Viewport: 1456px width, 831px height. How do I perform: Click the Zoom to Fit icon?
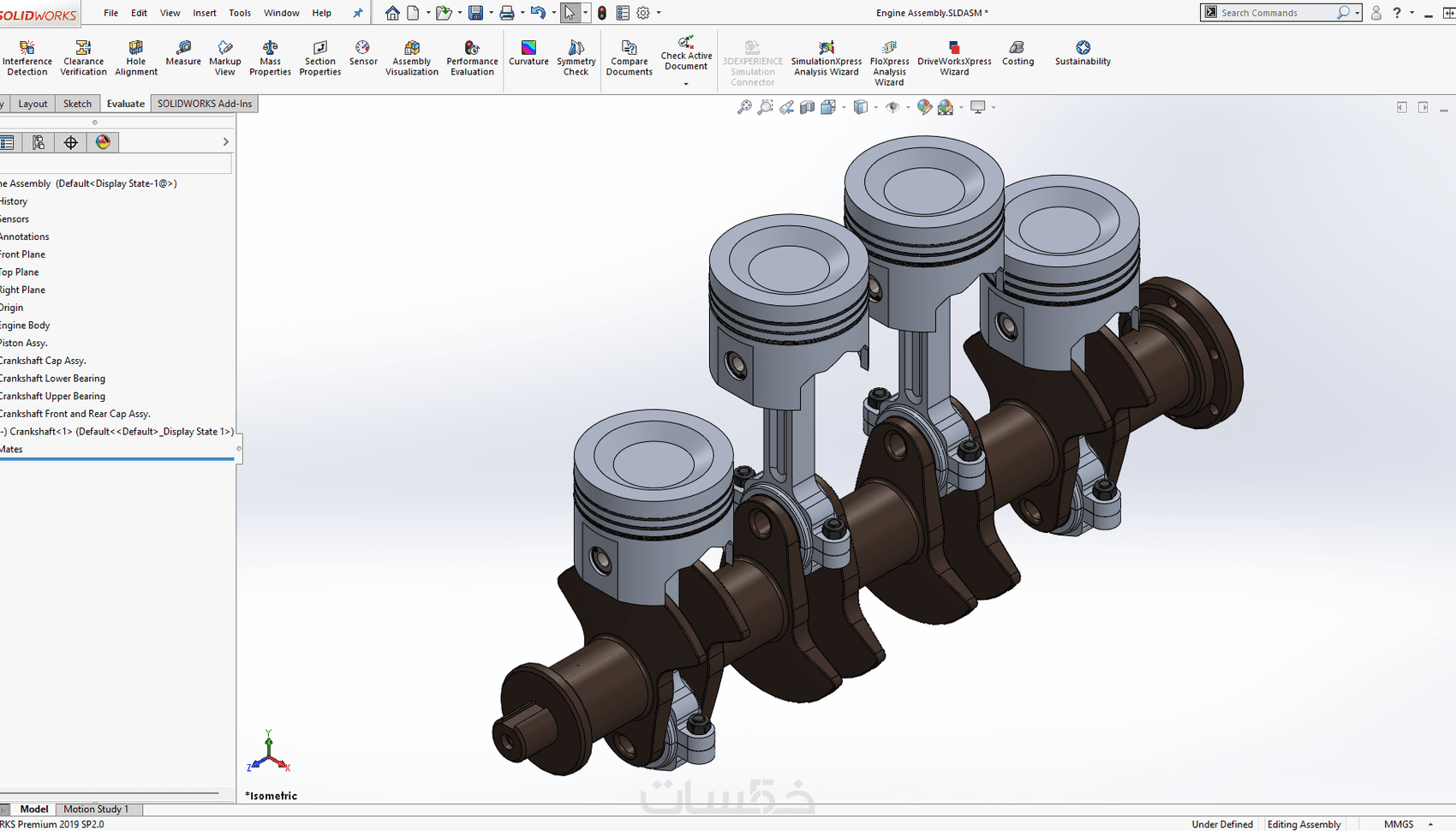pos(744,107)
